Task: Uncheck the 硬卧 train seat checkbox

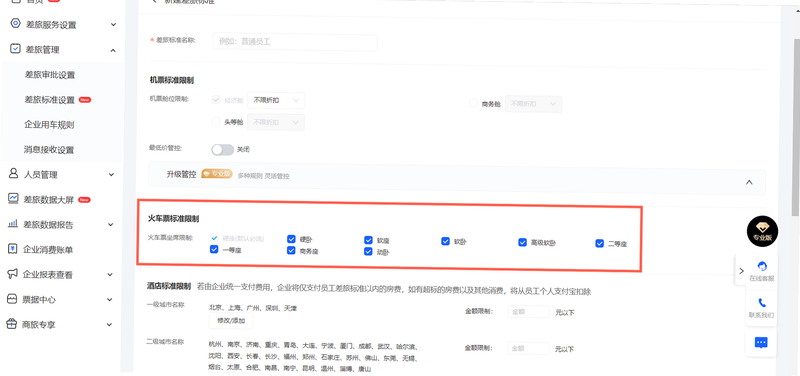Action: tap(291, 239)
